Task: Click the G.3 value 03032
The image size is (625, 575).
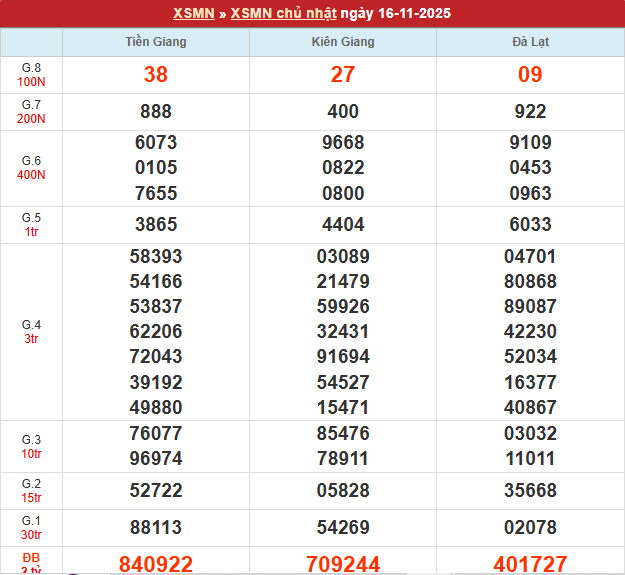Action: [x=531, y=434]
